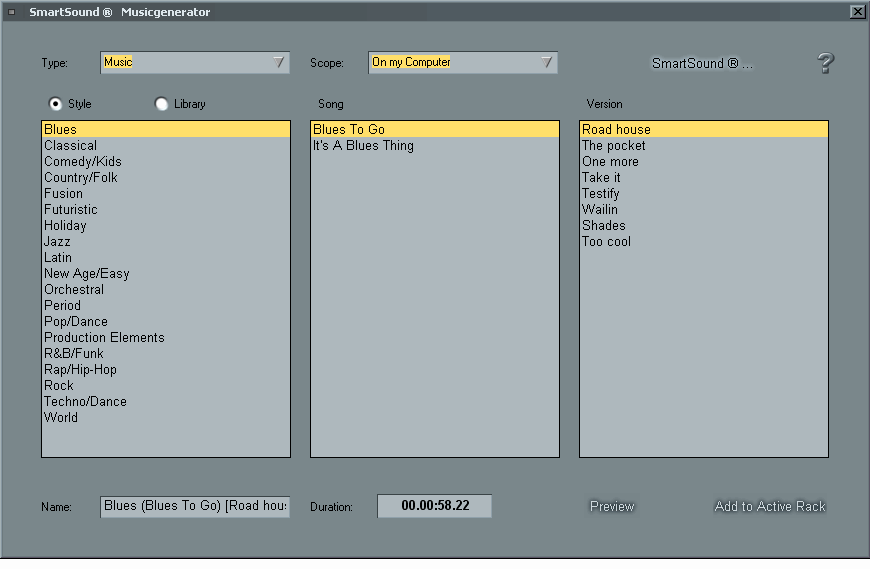Screen dimensions: 870x569
Task: Click the window menu icon in title bar
Action: pyautogui.click(x=11, y=12)
